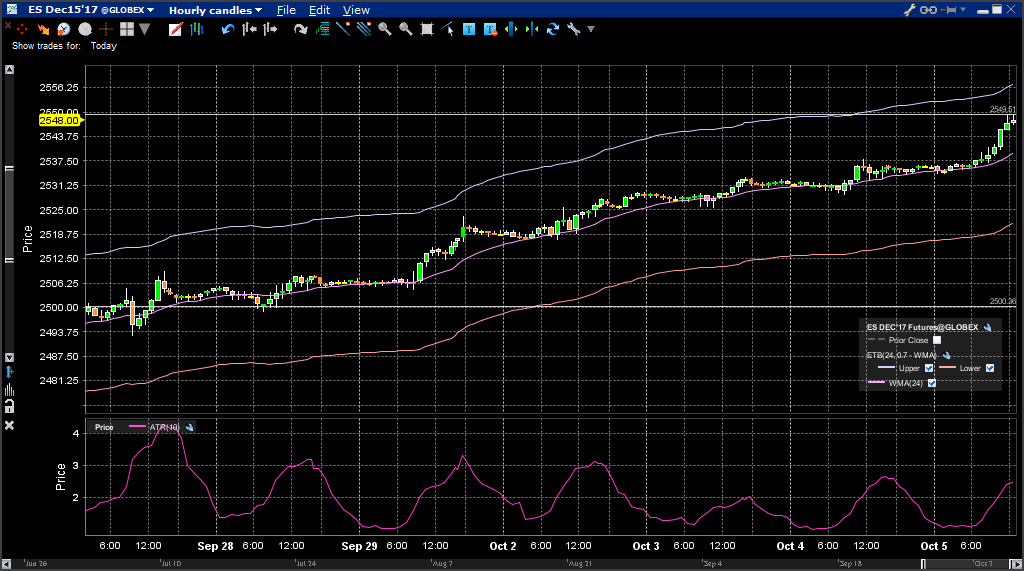This screenshot has width=1024, height=571.
Task: Click the blue undo arrow icon
Action: coord(227,29)
